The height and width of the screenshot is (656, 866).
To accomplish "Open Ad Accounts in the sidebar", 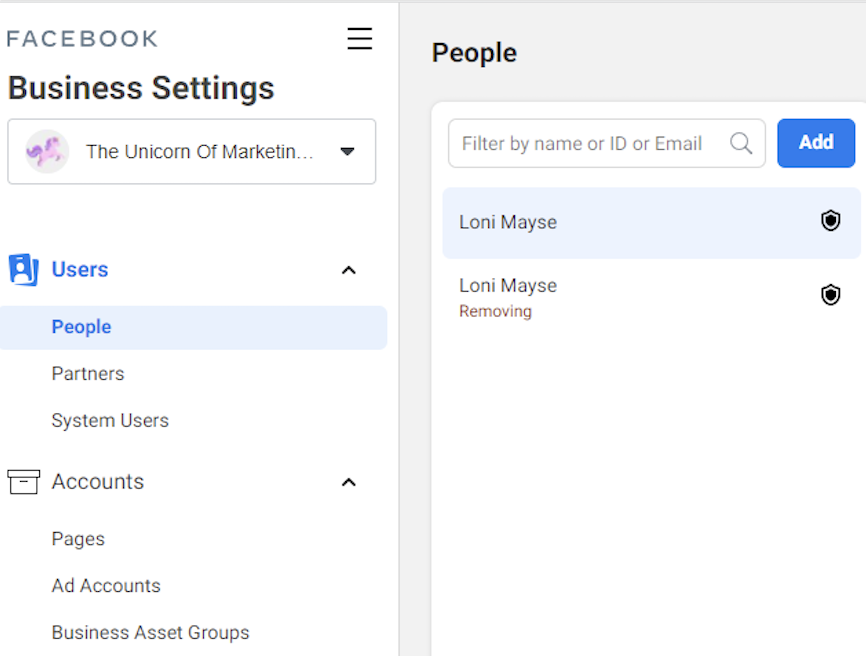I will click(x=106, y=586).
